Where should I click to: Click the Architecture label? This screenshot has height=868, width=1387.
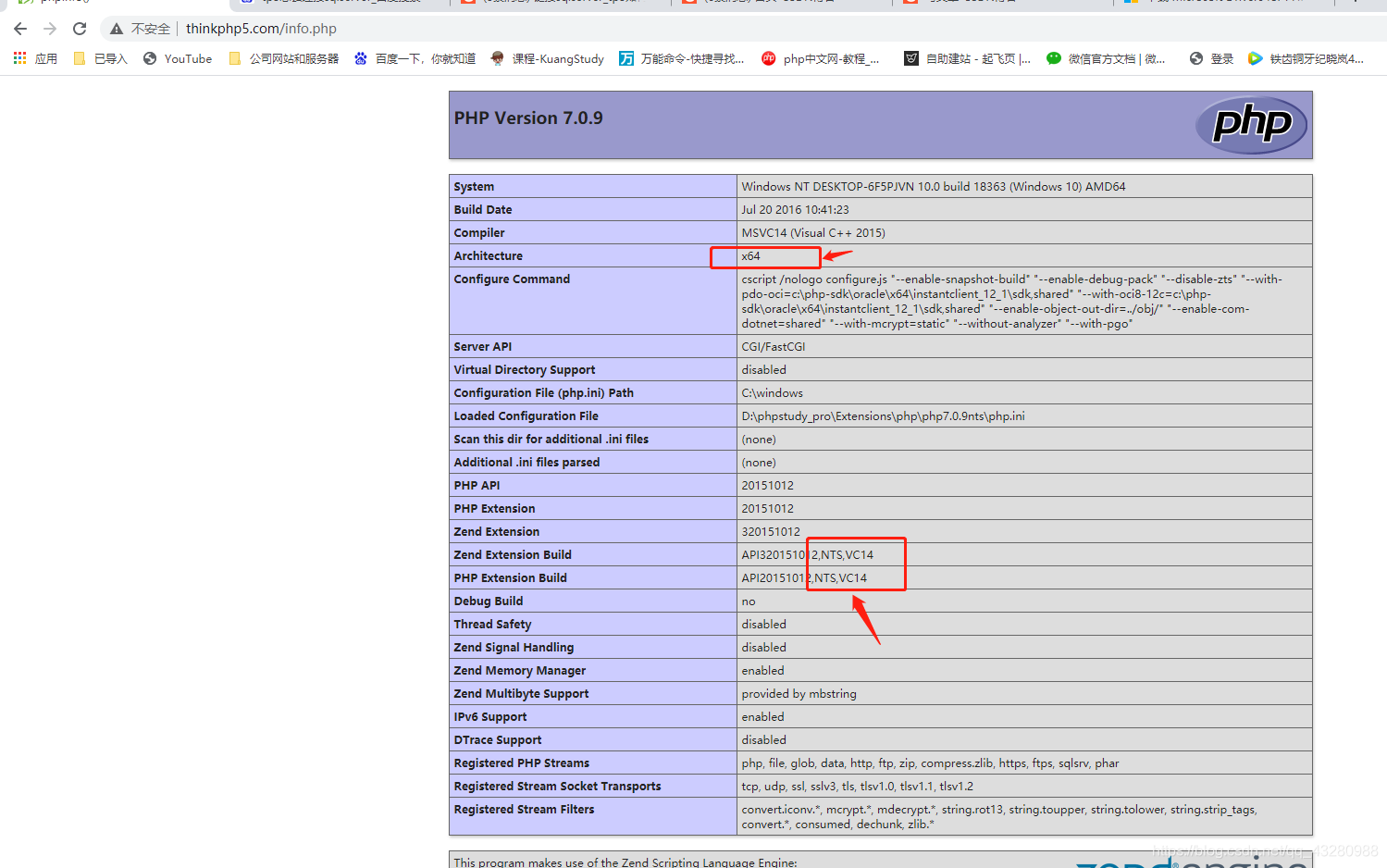click(x=489, y=255)
